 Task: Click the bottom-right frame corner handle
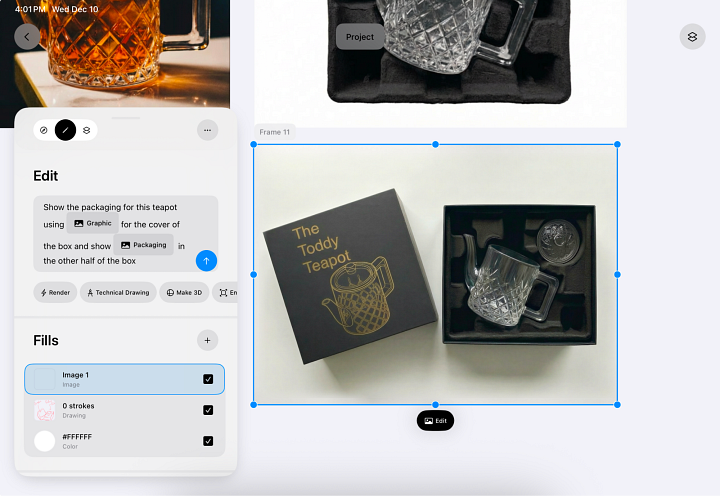click(617, 405)
